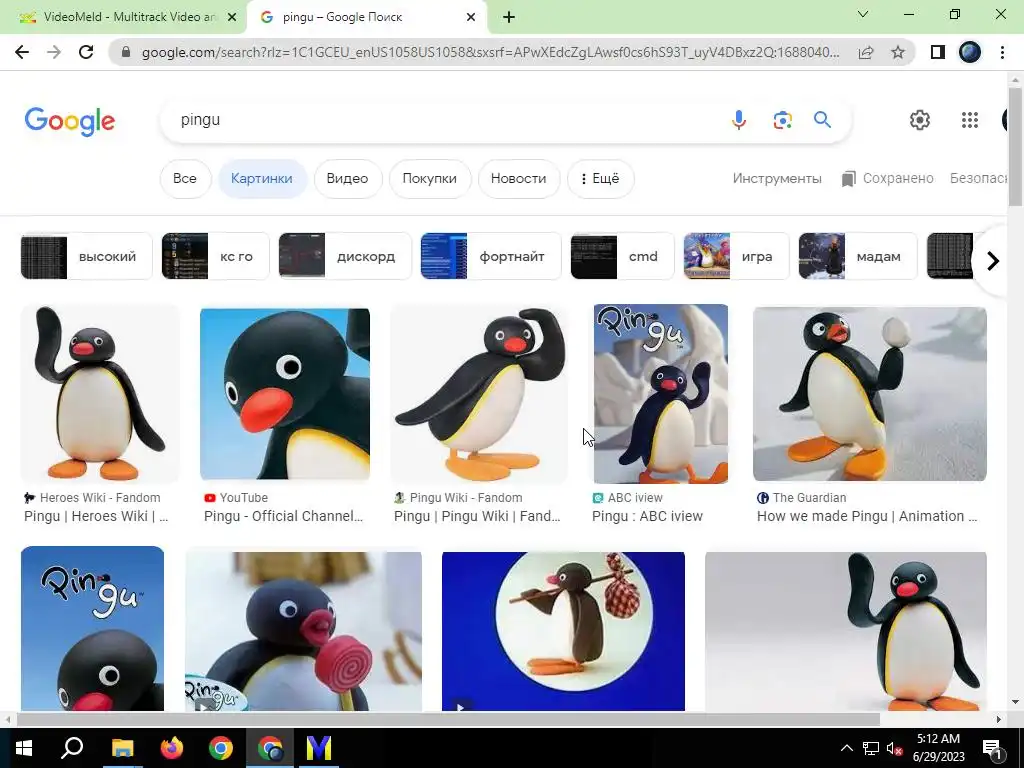Image resolution: width=1024 pixels, height=768 pixels.
Task: Open VideoMeld app in the taskbar
Action: [319, 748]
